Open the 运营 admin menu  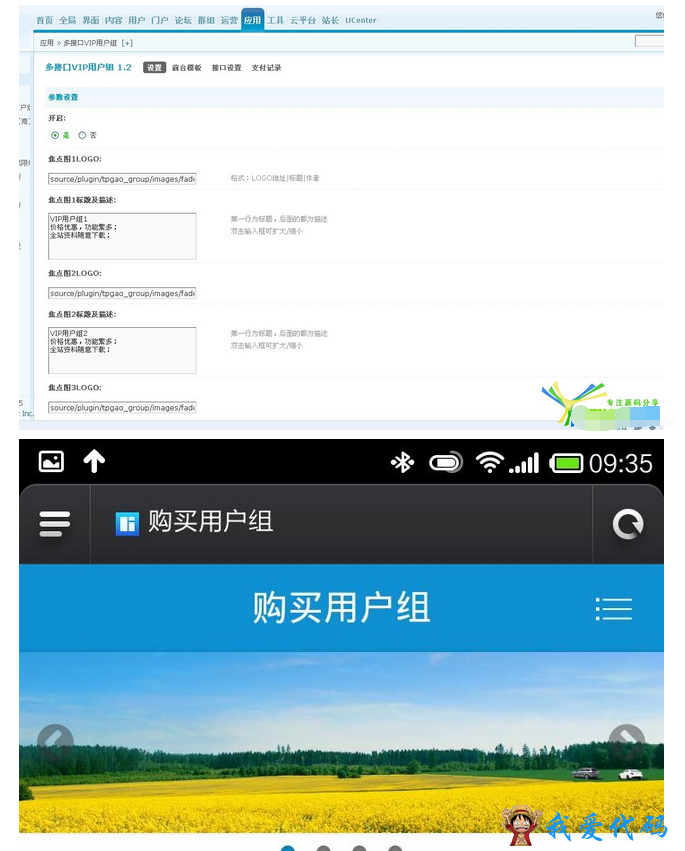[229, 20]
